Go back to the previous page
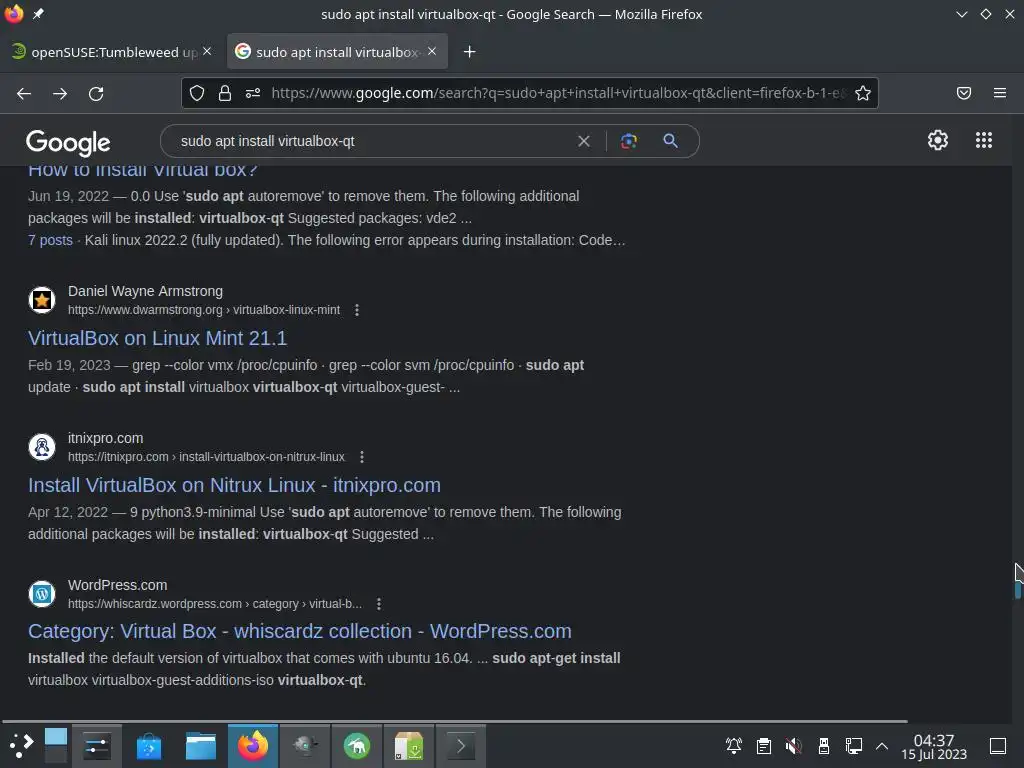 coord(24,93)
